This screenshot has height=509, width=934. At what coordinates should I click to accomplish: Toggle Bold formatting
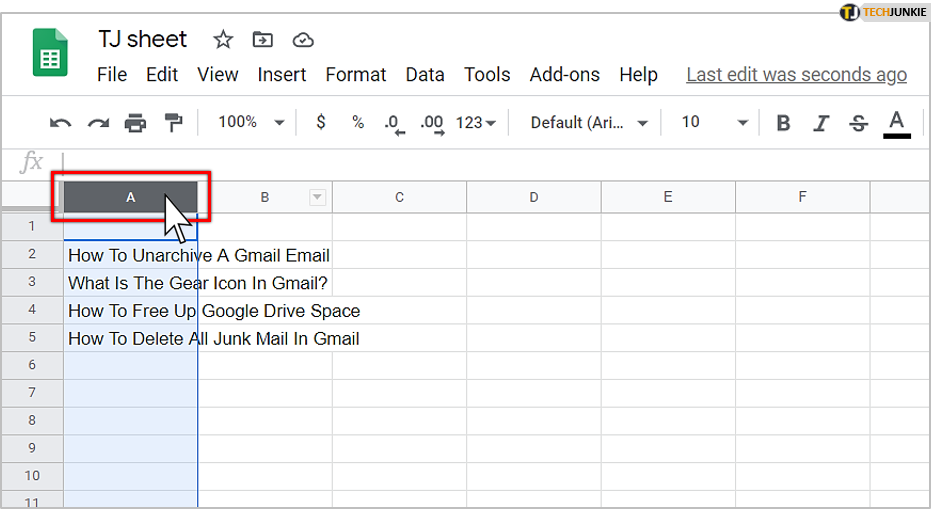pos(783,123)
